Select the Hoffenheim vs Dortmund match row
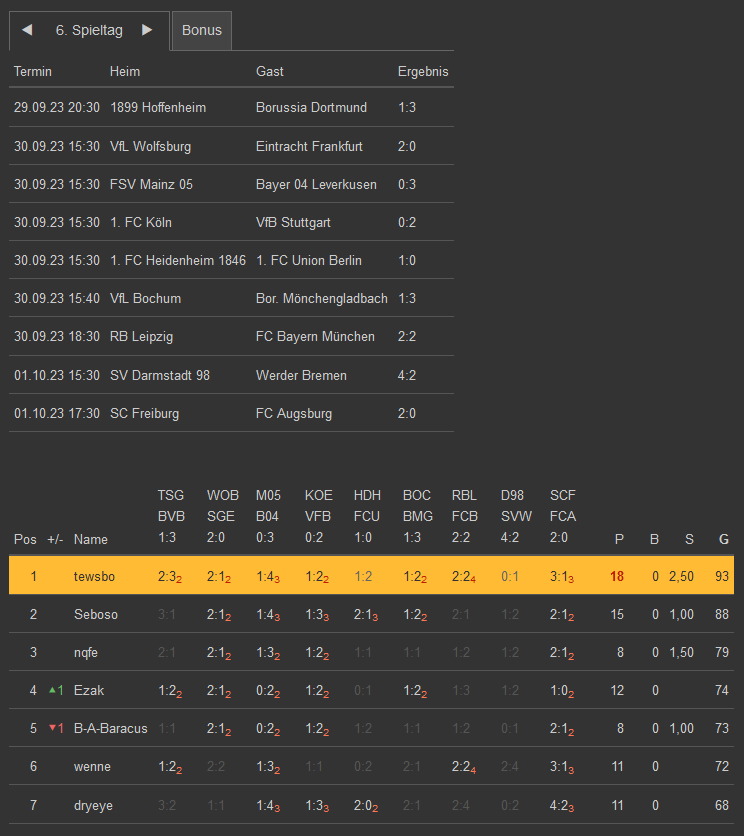Screen dimensions: 744x836 coord(231,107)
